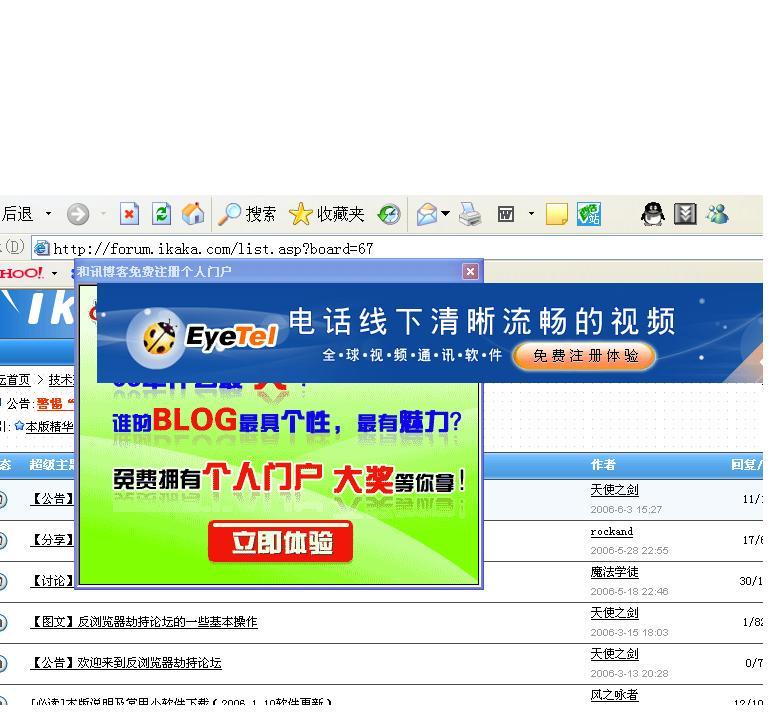Click the Mail envelope icon
The image size is (770, 721).
[427, 215]
